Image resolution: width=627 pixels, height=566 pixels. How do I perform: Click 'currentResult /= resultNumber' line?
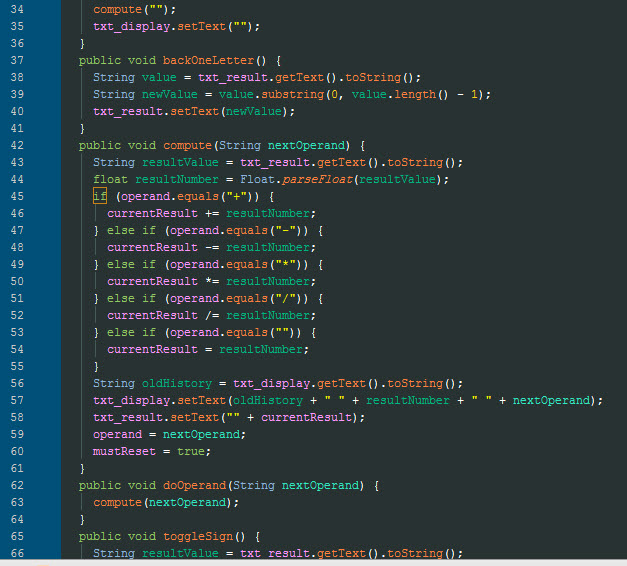coord(212,315)
